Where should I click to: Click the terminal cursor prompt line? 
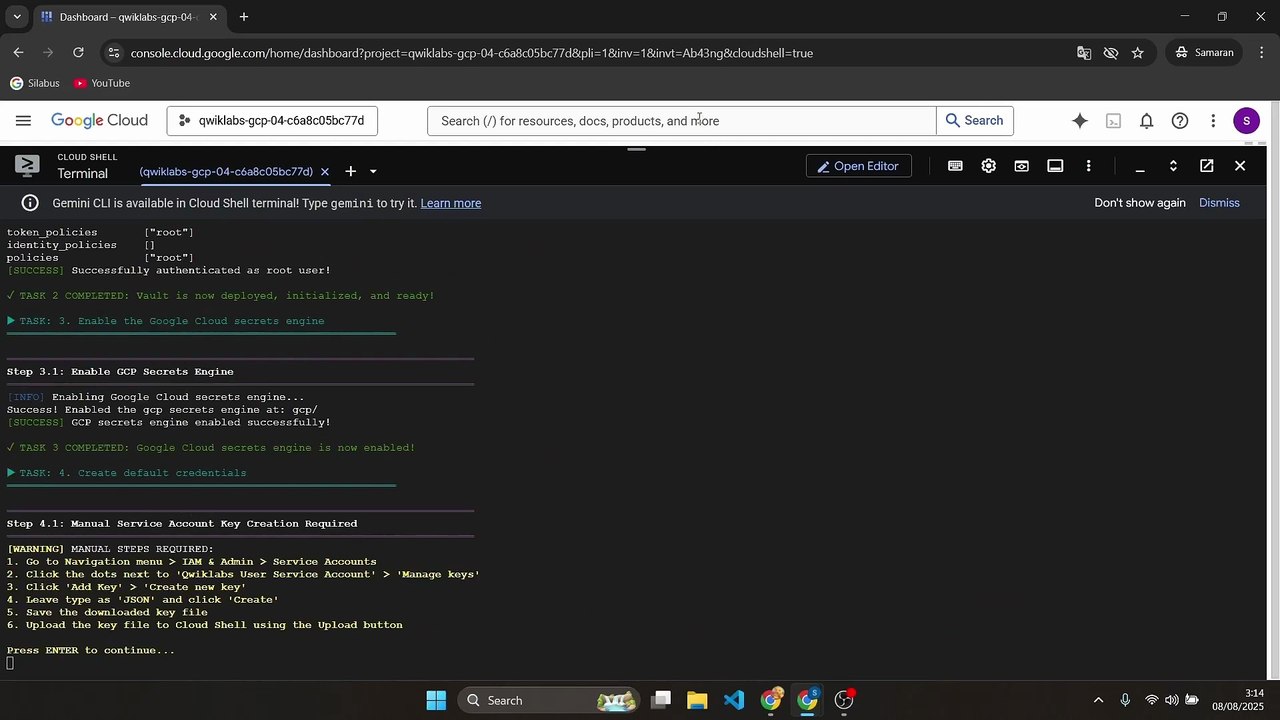(10, 663)
